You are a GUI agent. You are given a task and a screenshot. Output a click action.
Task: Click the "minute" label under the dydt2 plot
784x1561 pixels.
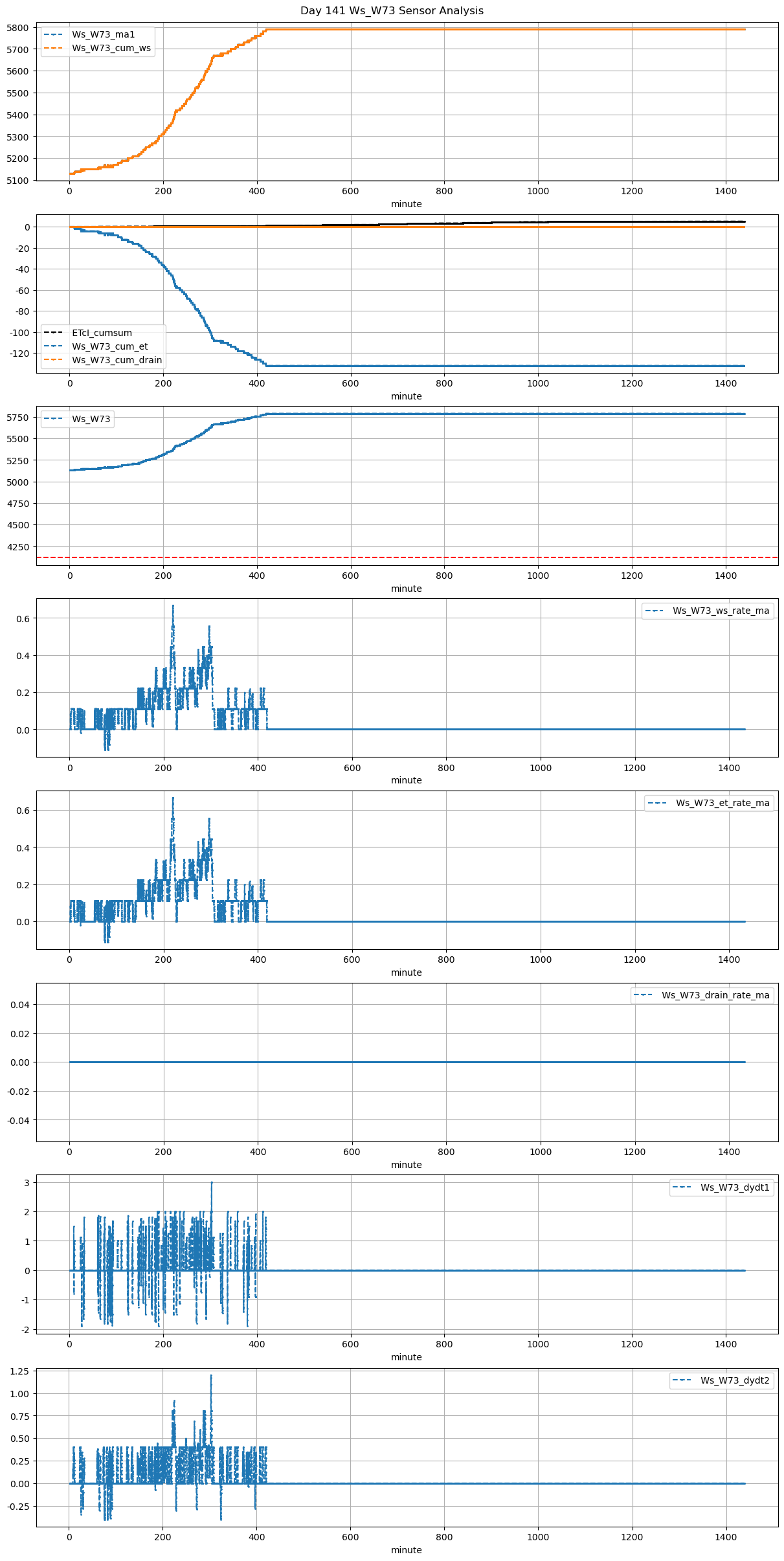coord(406,1550)
